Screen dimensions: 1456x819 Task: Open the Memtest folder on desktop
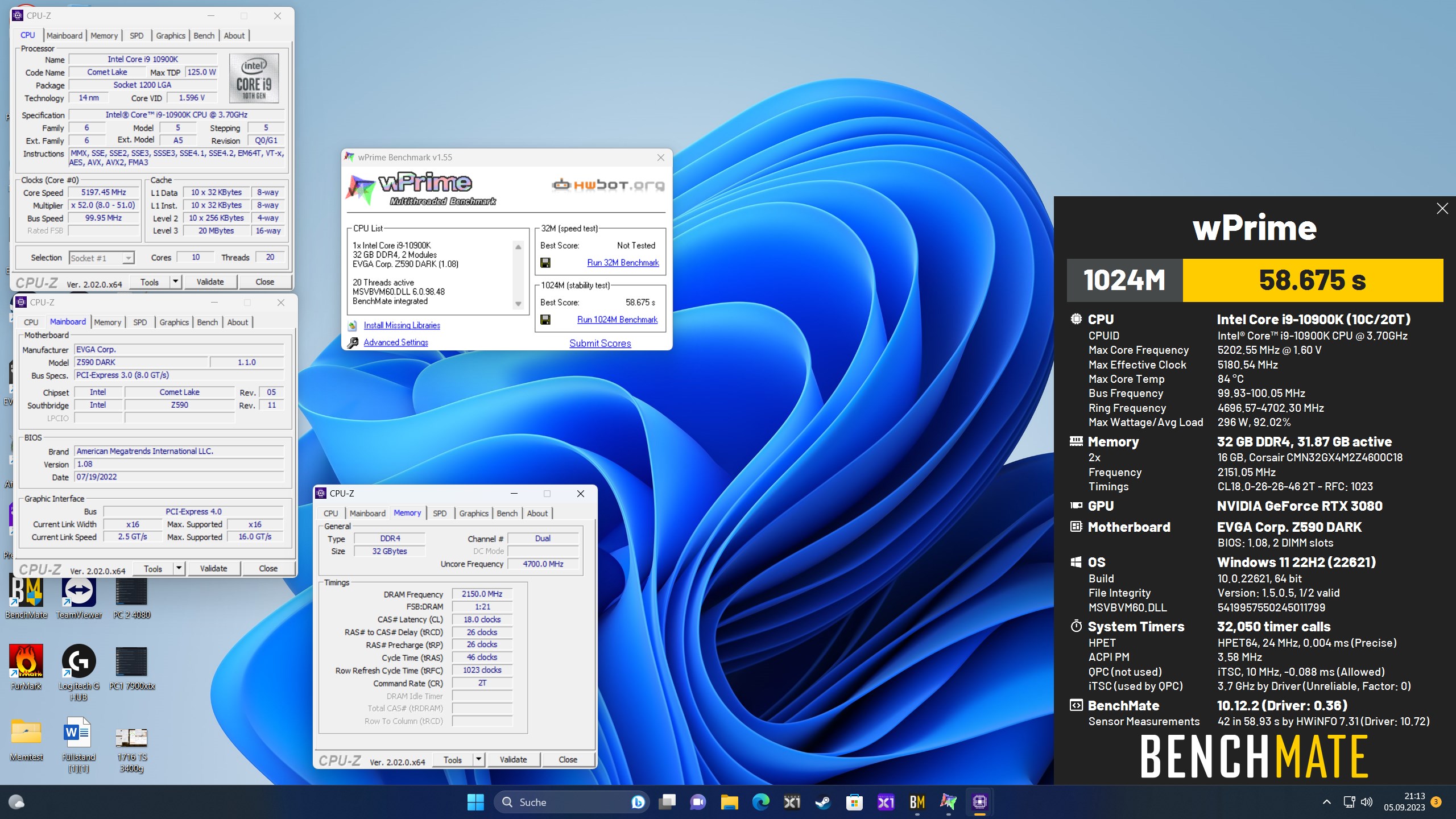point(26,738)
